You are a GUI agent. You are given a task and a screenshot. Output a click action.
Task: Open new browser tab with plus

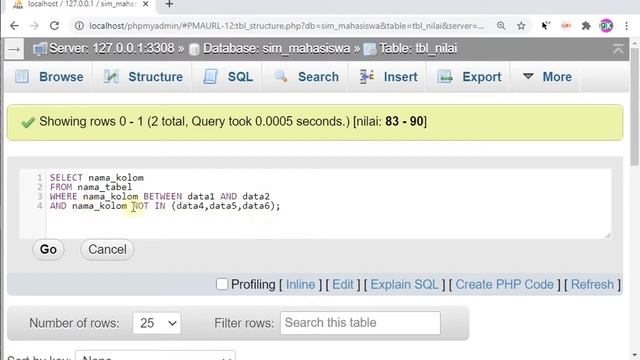(x=169, y=4)
